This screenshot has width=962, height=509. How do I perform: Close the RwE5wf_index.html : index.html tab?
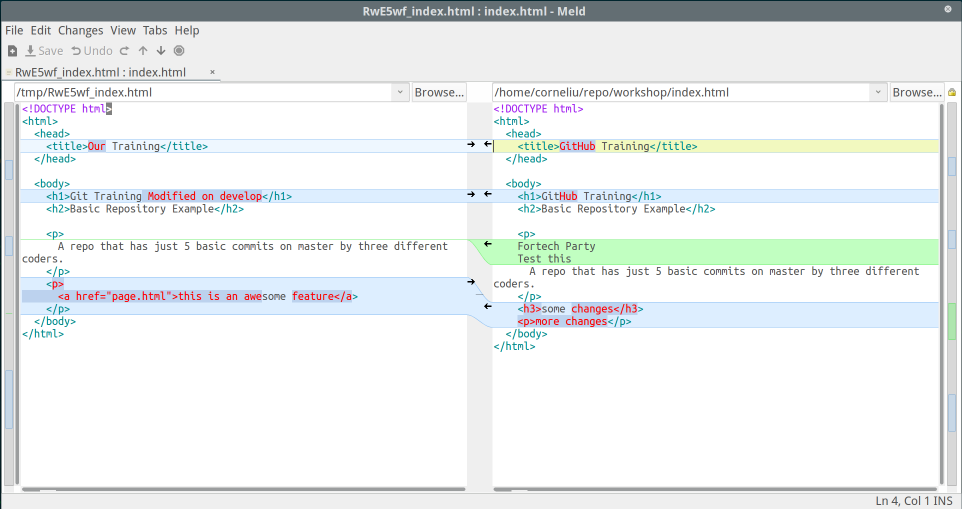[x=212, y=72]
